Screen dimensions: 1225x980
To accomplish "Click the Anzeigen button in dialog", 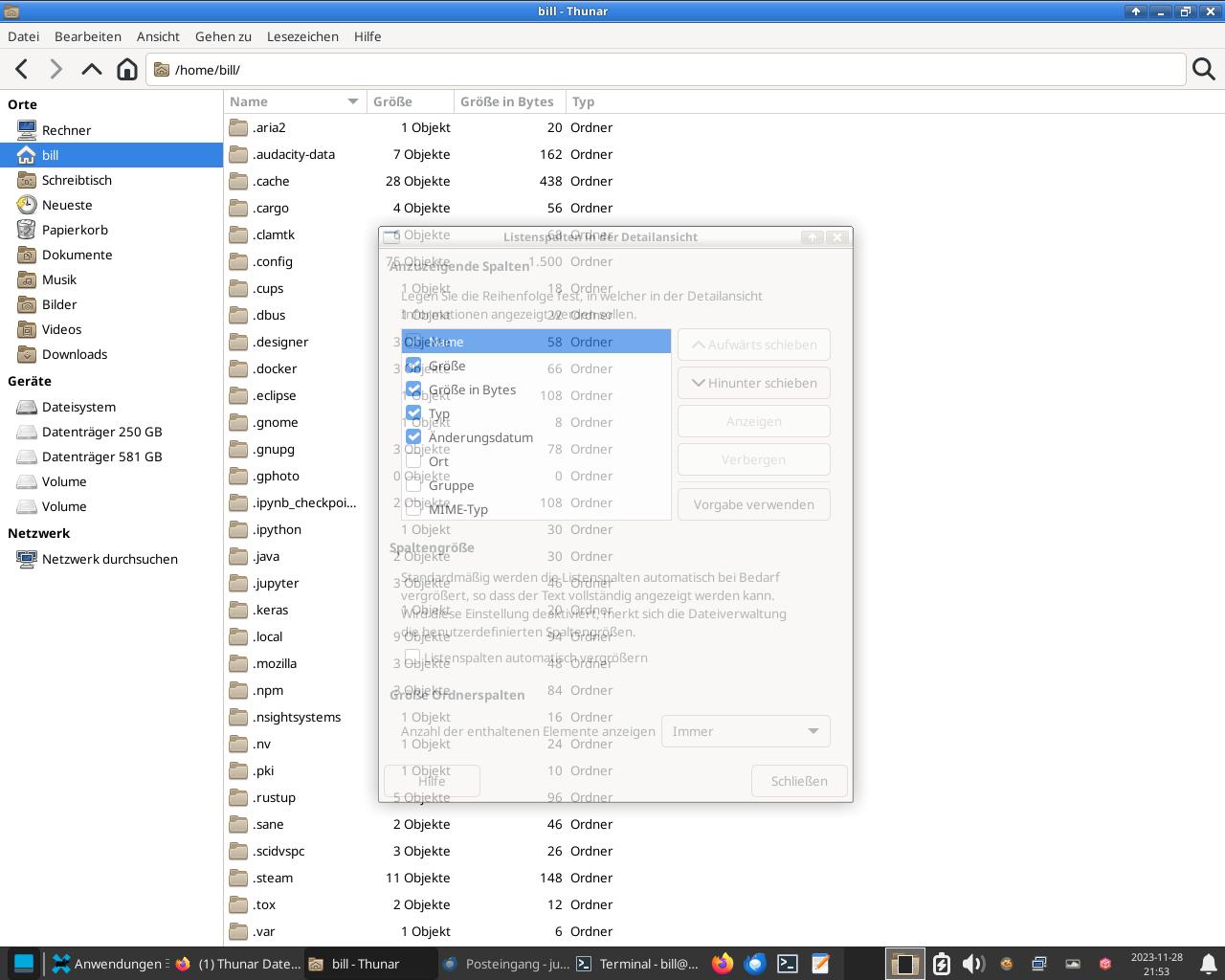I will click(x=754, y=421).
